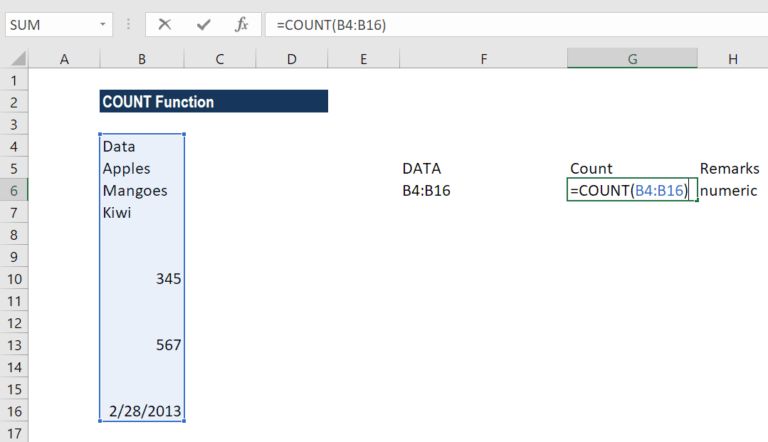Select the date cell 2/28/2013
This screenshot has width=768, height=442.
click(142, 411)
